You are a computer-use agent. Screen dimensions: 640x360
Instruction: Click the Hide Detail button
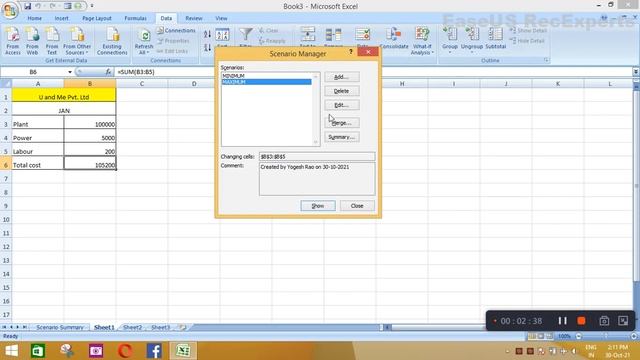pyautogui.click(x=527, y=41)
